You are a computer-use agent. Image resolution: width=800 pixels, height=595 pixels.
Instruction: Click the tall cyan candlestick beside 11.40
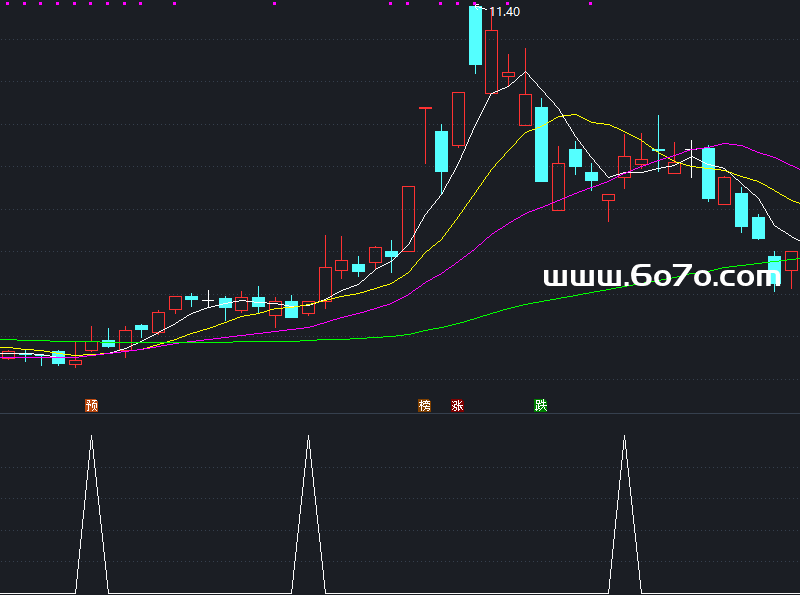coord(475,36)
